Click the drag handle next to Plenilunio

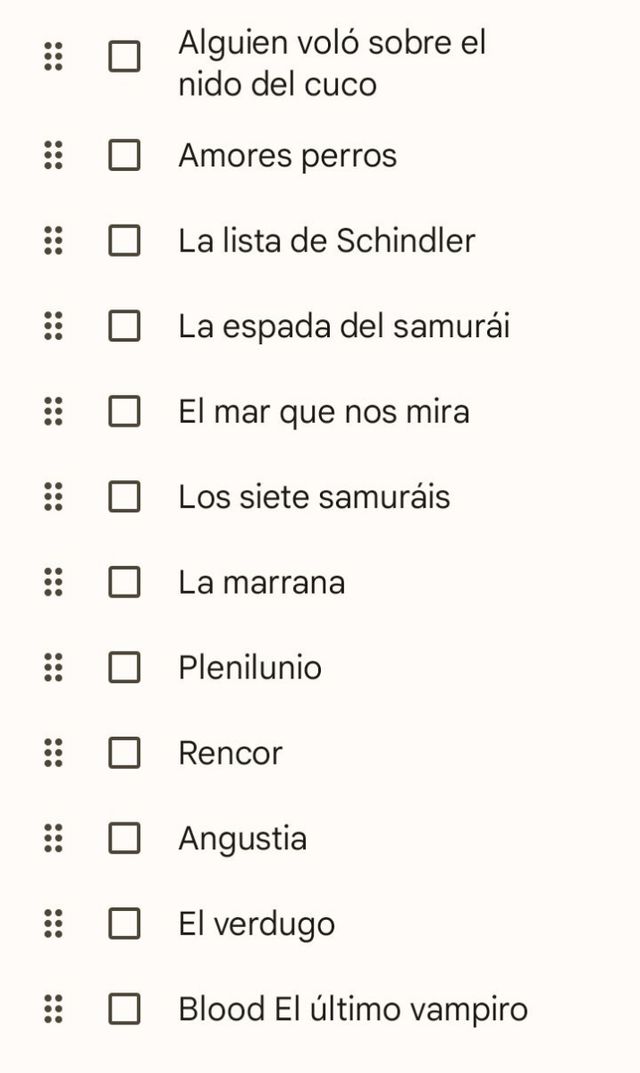tap(53, 667)
